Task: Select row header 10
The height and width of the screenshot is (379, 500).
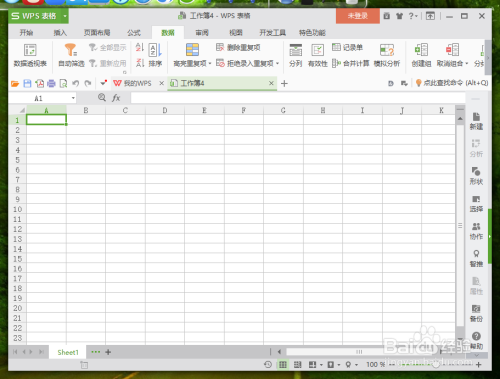Action: pos(17,209)
